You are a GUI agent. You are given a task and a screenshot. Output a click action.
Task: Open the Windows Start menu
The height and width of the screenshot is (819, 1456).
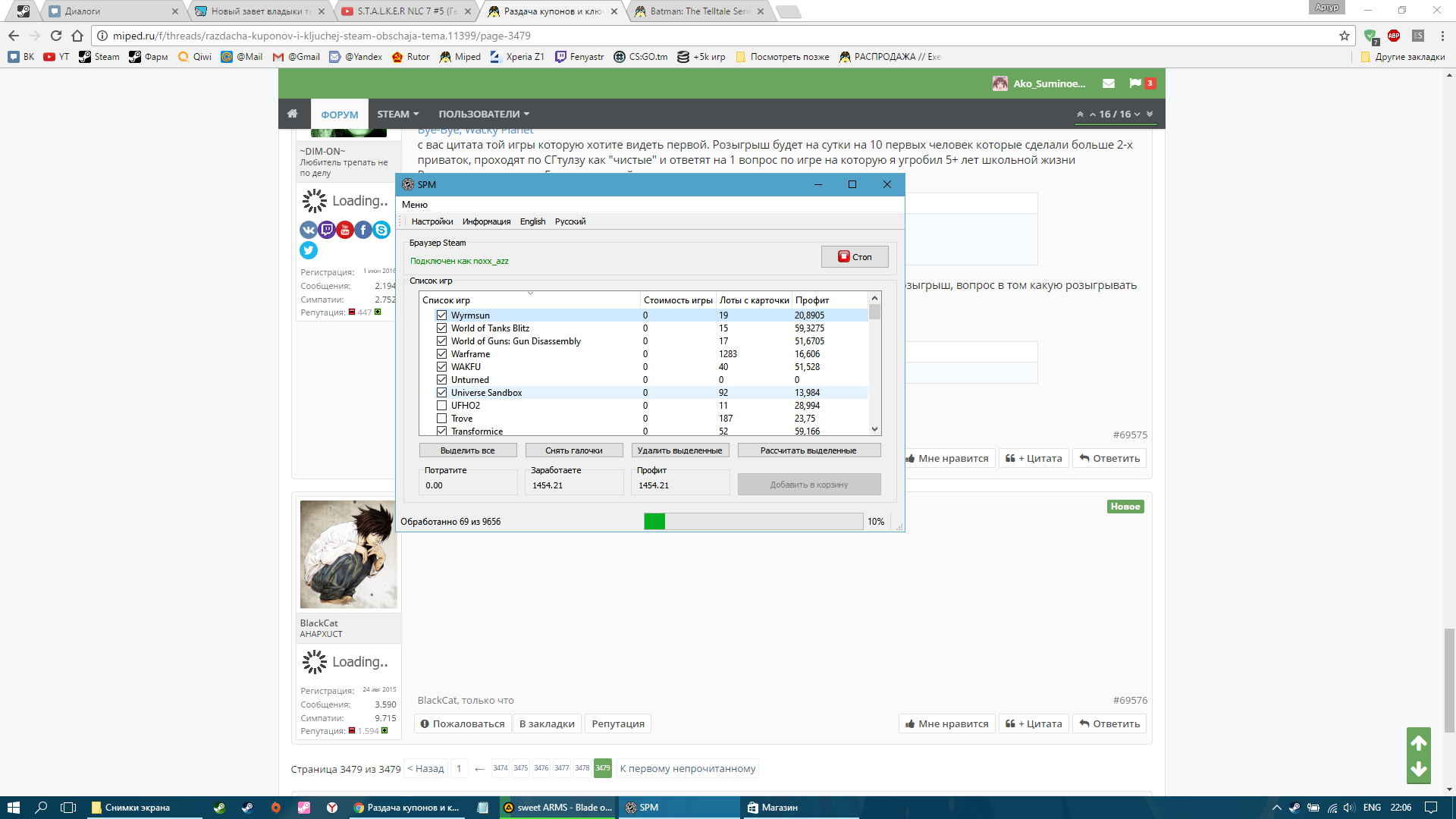14,808
